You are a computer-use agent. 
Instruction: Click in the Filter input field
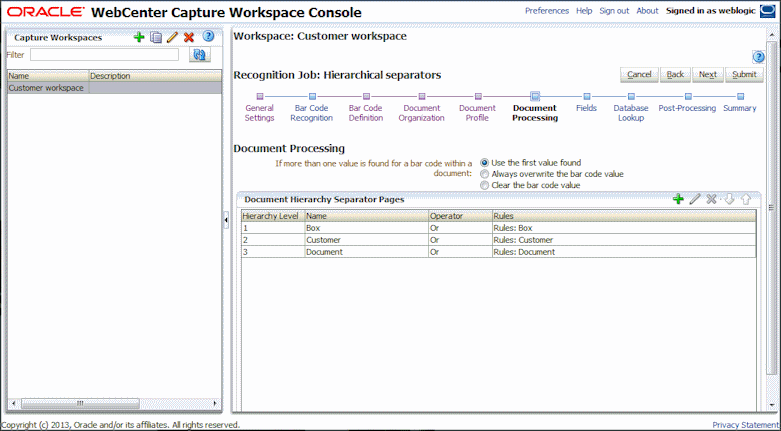coord(105,55)
